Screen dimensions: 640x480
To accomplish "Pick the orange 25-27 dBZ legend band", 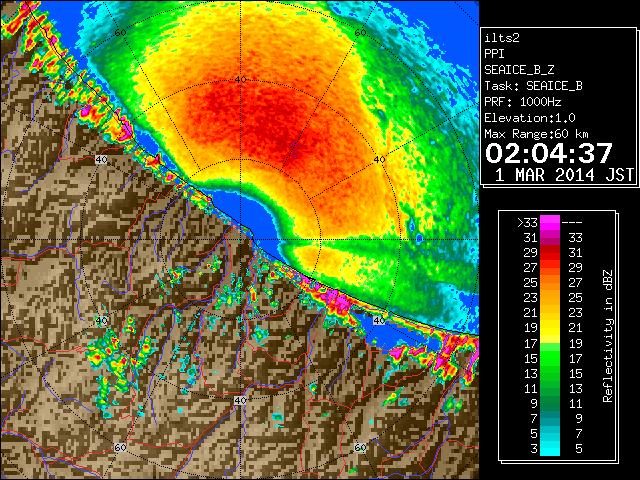I will 550,282.
